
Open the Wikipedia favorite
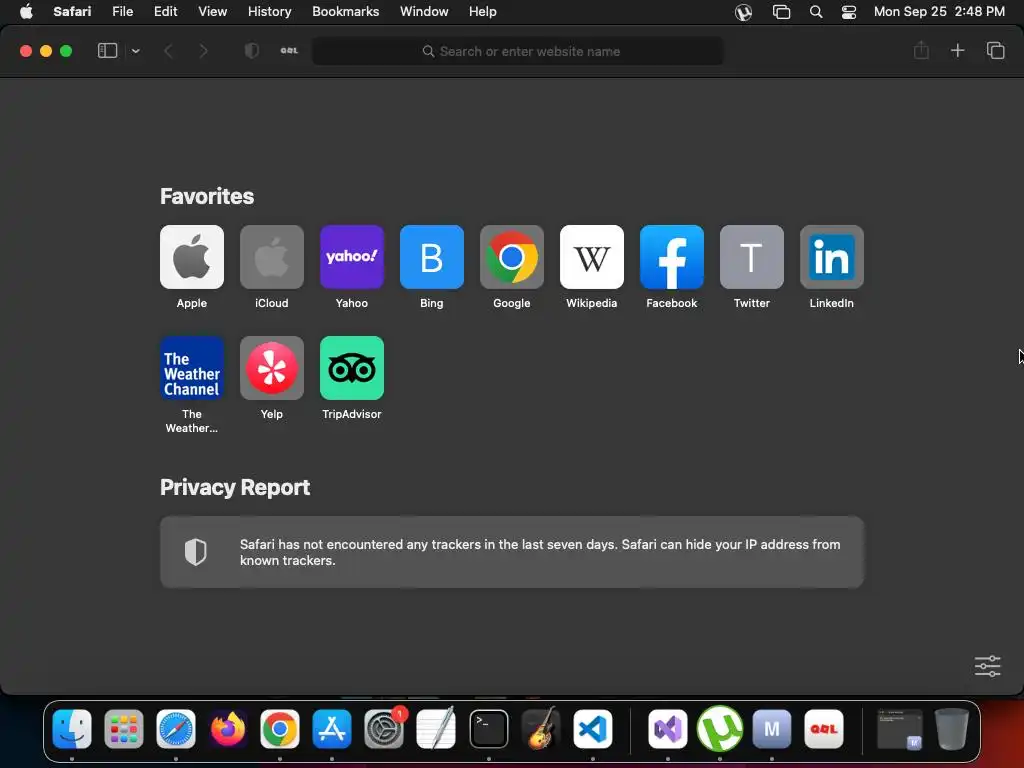[x=592, y=257]
